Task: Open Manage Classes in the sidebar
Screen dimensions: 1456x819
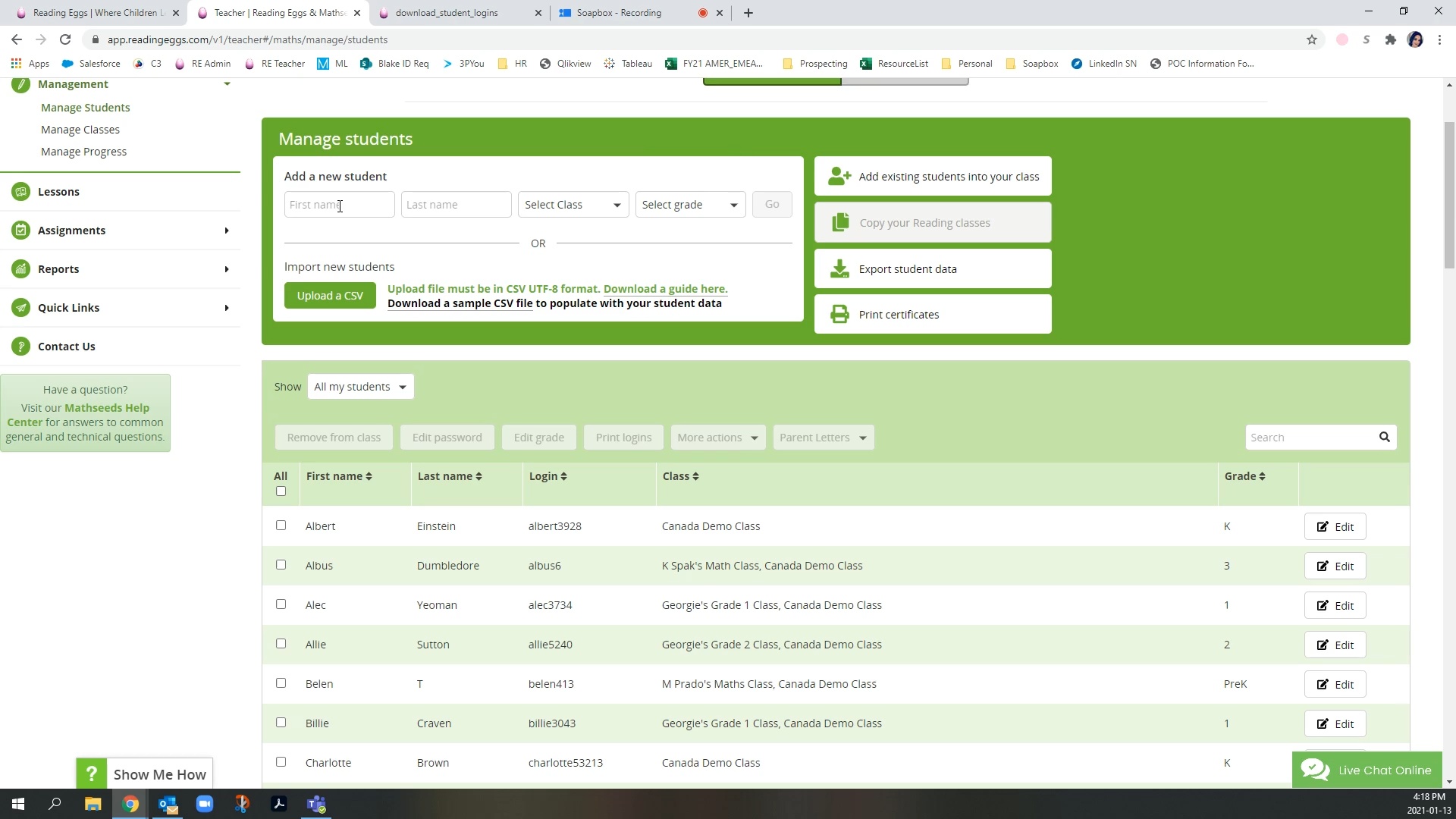Action: click(80, 130)
